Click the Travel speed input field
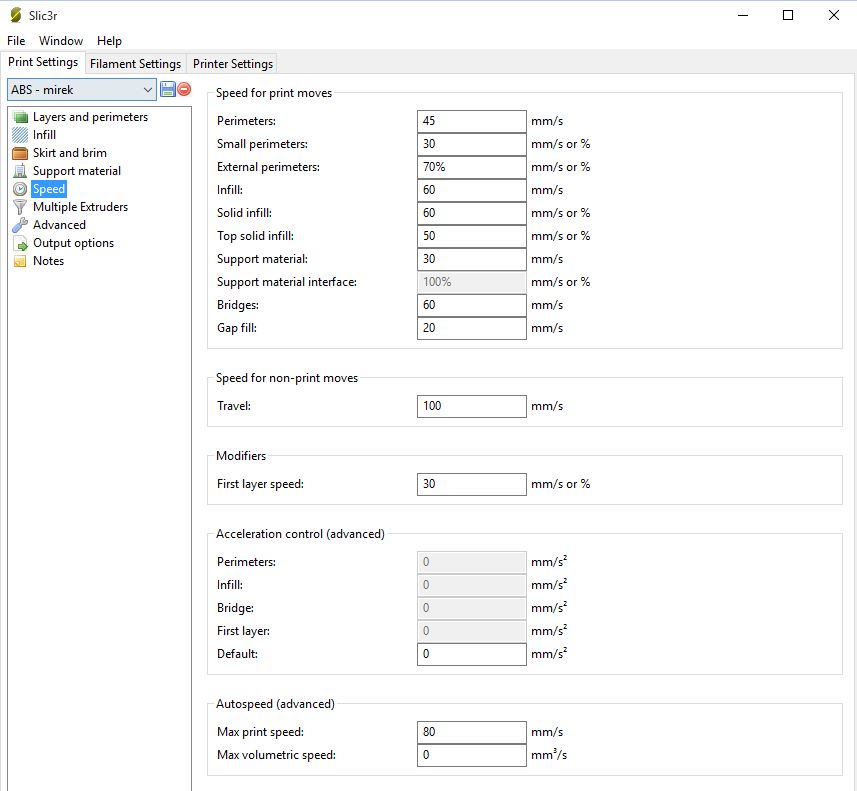Image resolution: width=857 pixels, height=791 pixels. click(x=471, y=406)
